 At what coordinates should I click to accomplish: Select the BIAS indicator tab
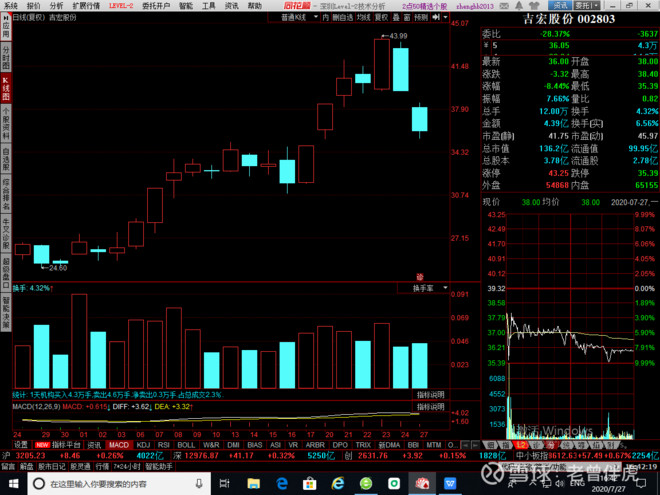point(255,445)
